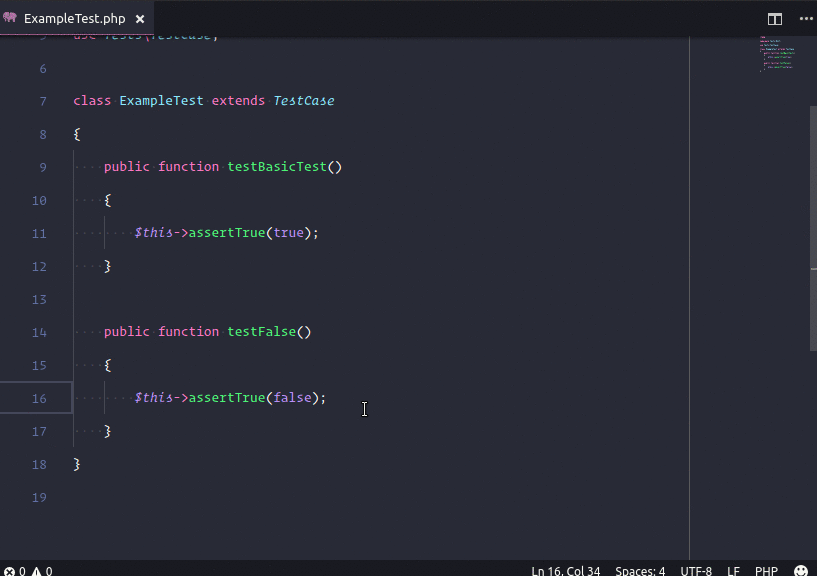Viewport: 817px width, 576px height.
Task: Click 'function' keyword on line 14
Action: pos(189,332)
